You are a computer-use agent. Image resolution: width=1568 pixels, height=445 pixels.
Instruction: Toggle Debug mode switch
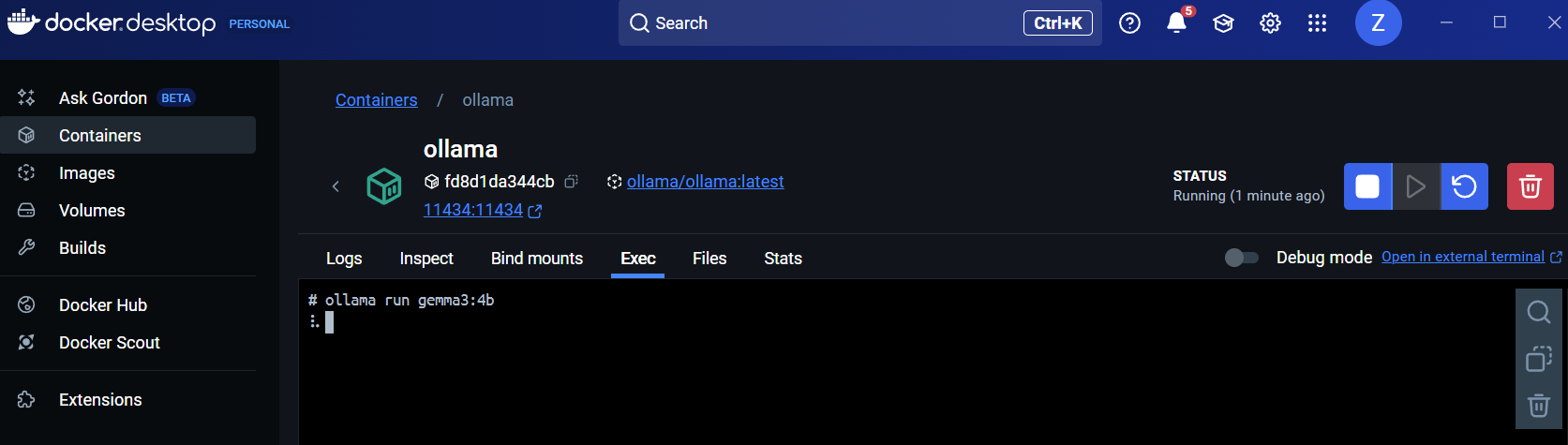pos(1242,258)
